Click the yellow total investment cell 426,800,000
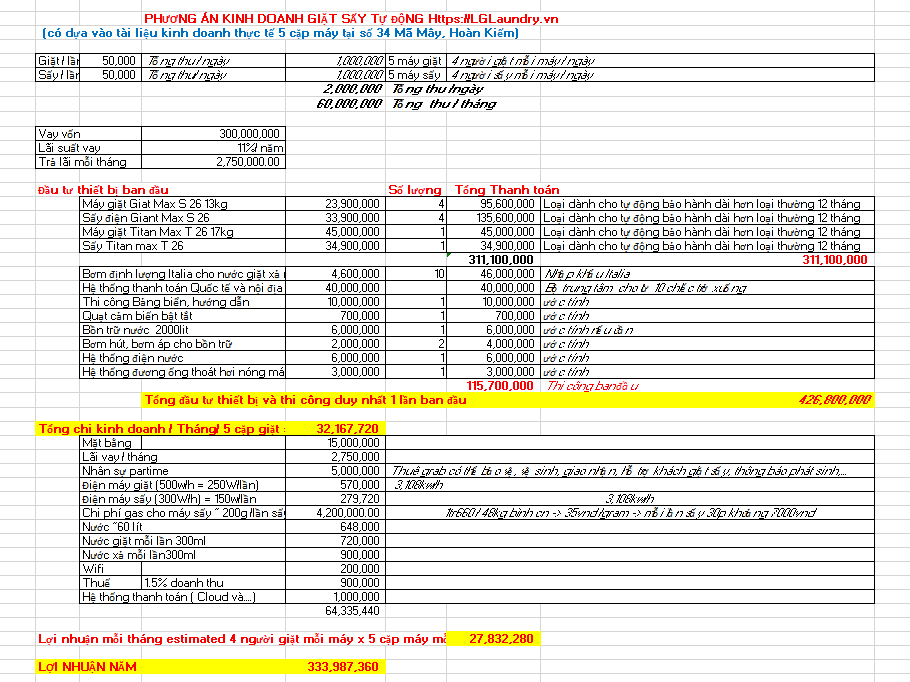Screen dimensions: 910x682 [835, 399]
